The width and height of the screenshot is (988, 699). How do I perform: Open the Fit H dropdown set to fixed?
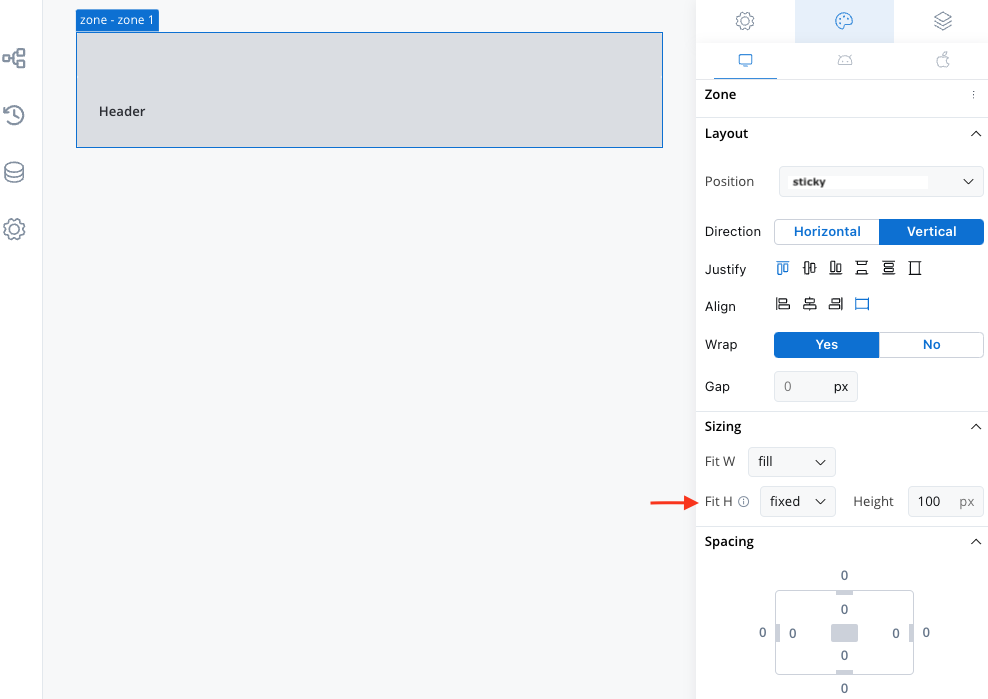(798, 502)
